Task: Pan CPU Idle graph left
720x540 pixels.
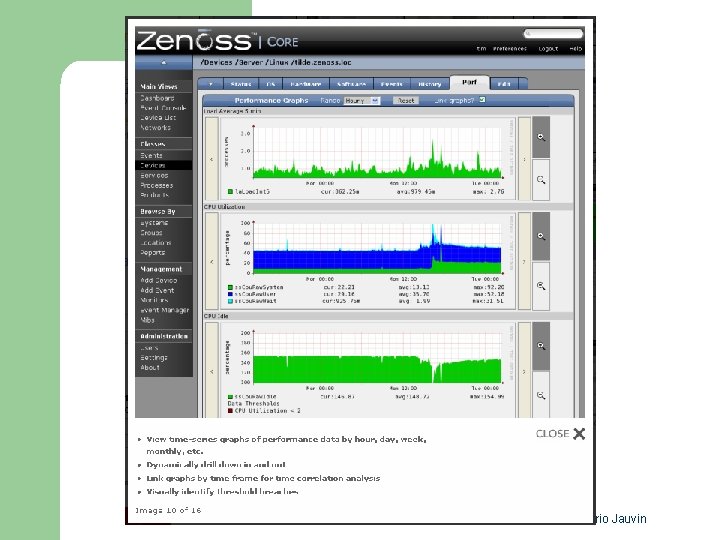Action: click(212, 371)
